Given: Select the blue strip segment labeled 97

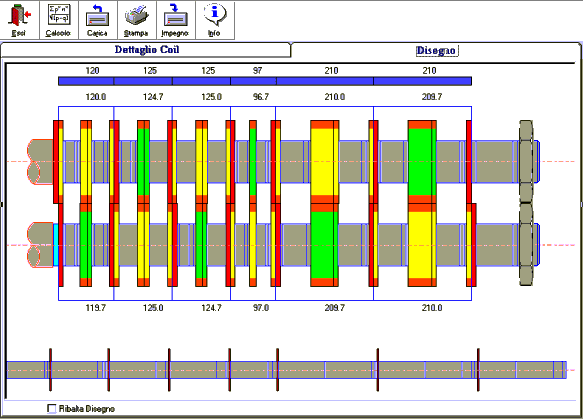Looking at the screenshot, I should [x=254, y=81].
